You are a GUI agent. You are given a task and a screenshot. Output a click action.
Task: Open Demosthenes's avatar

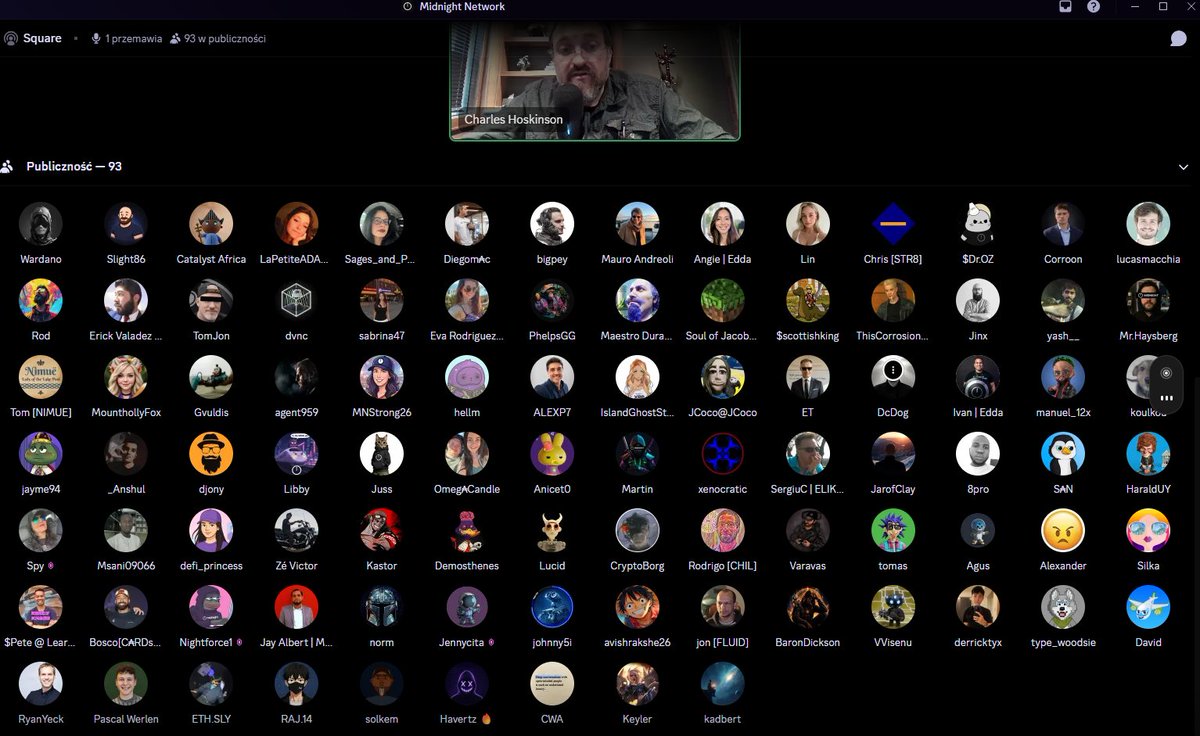pos(467,530)
